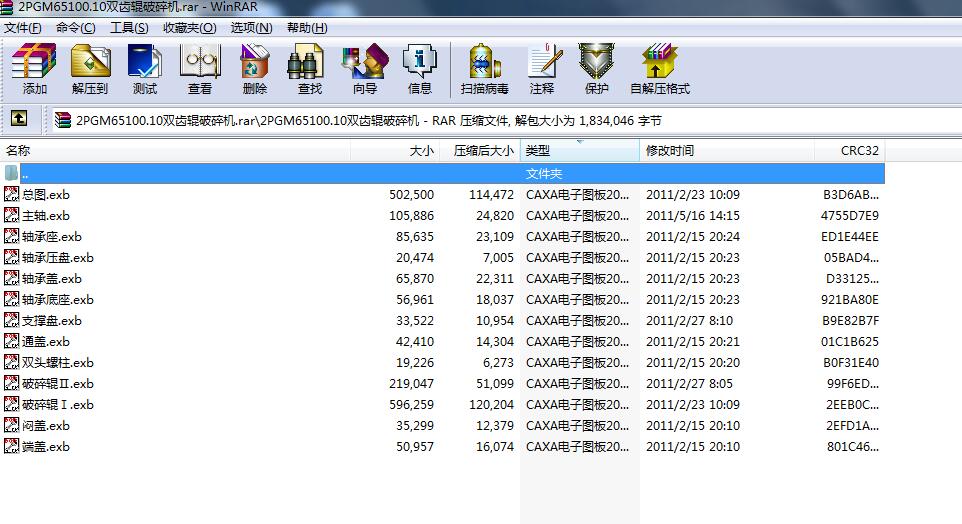
Task: Click packed size value 12,379
Action: (x=494, y=425)
